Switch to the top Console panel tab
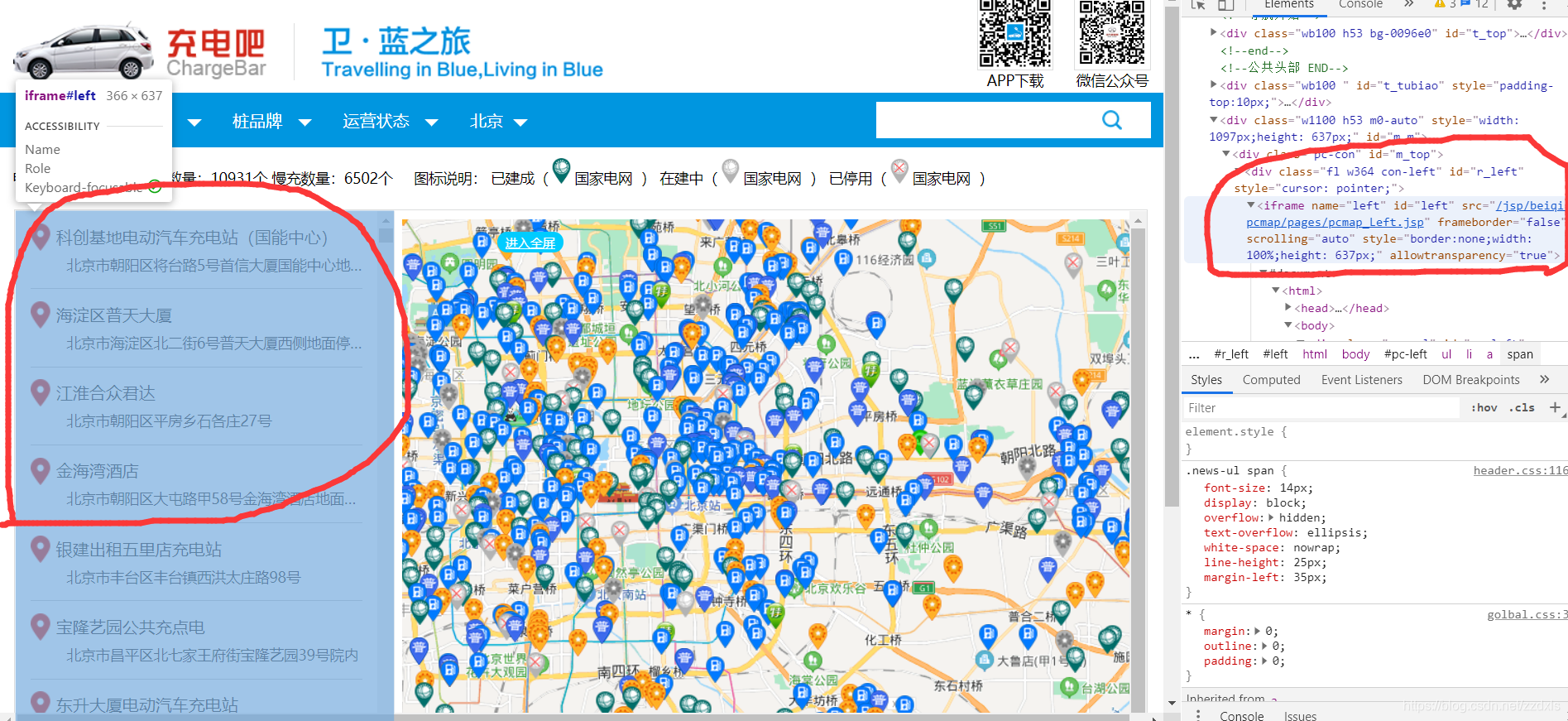Viewport: 1568px width, 721px height. pos(1360,5)
